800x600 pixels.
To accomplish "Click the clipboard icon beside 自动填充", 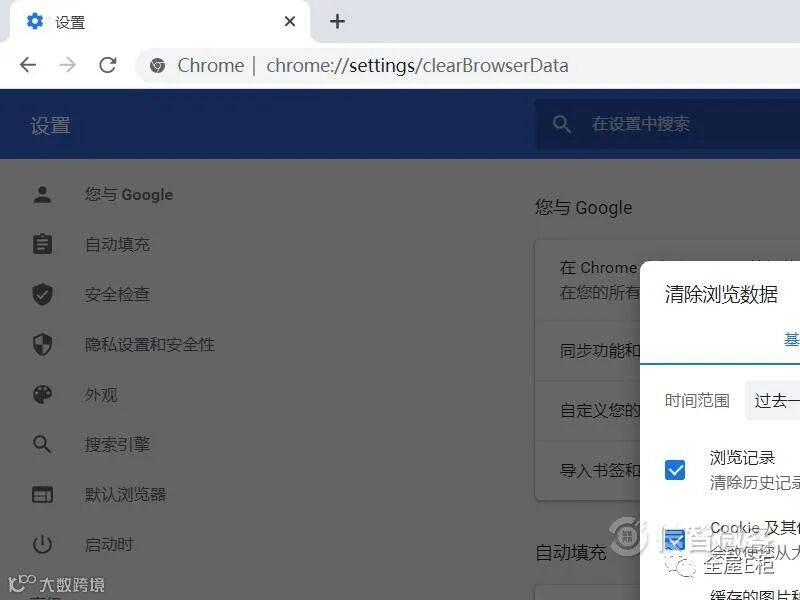I will coord(42,244).
